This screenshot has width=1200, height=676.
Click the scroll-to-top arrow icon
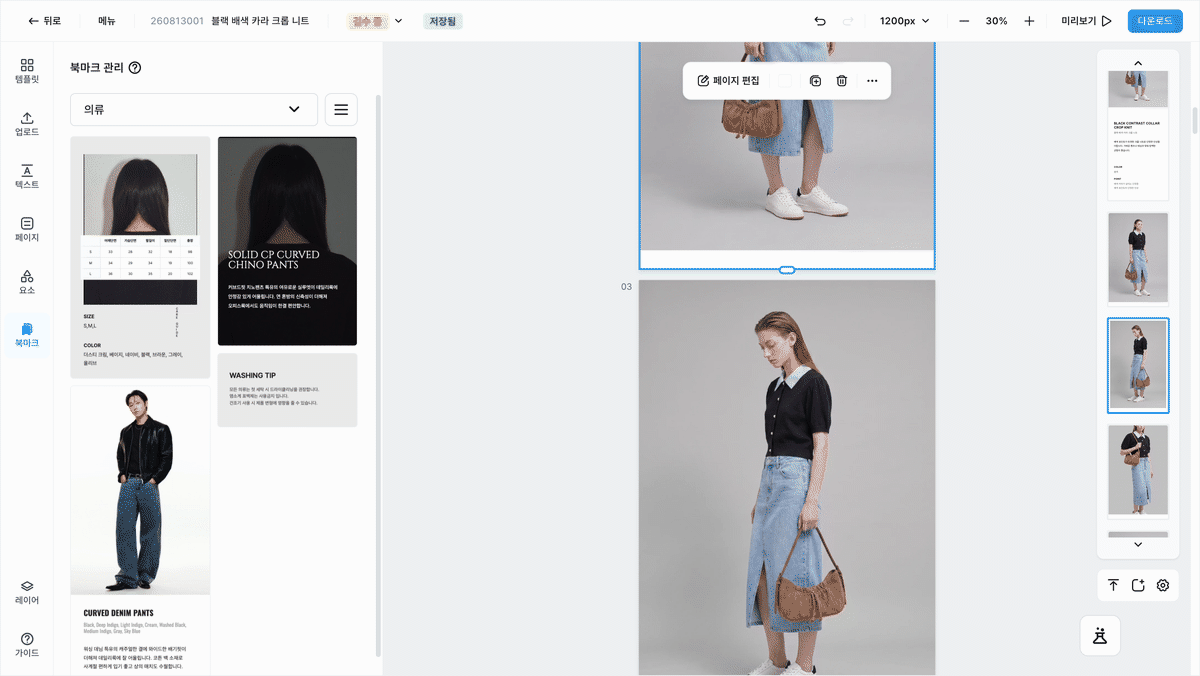tap(1113, 585)
